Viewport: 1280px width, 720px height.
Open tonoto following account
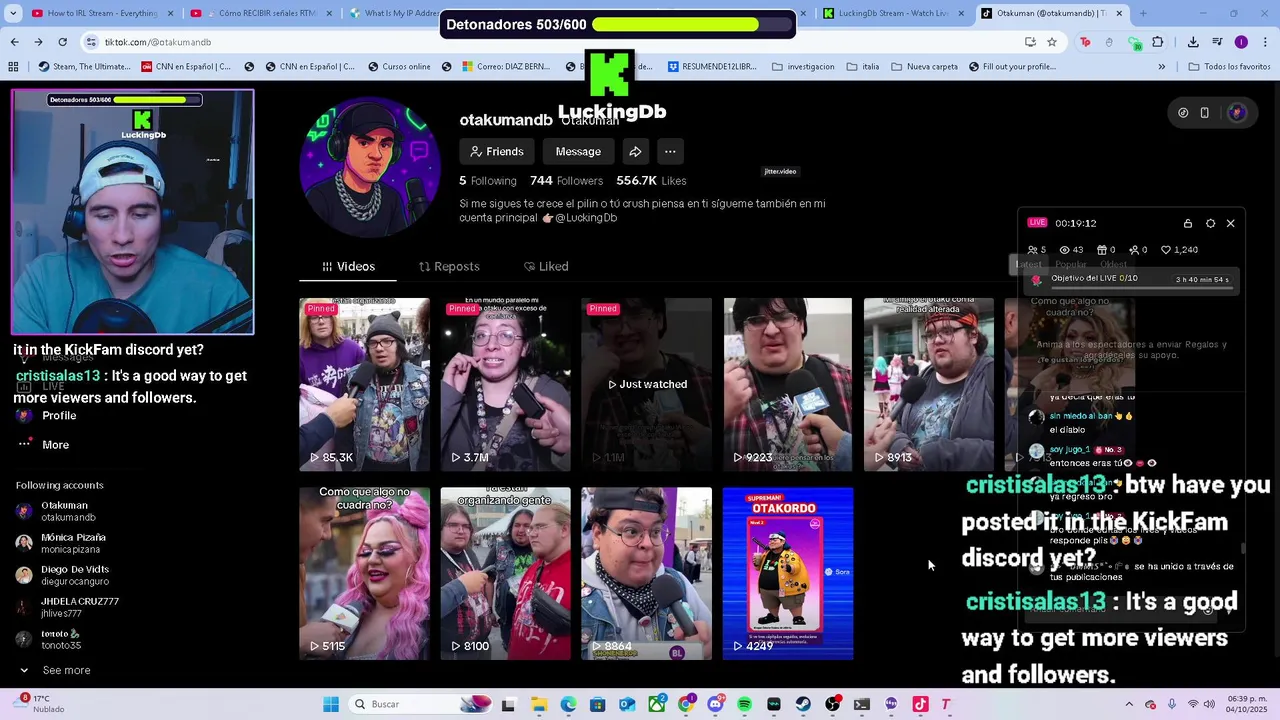point(50,639)
